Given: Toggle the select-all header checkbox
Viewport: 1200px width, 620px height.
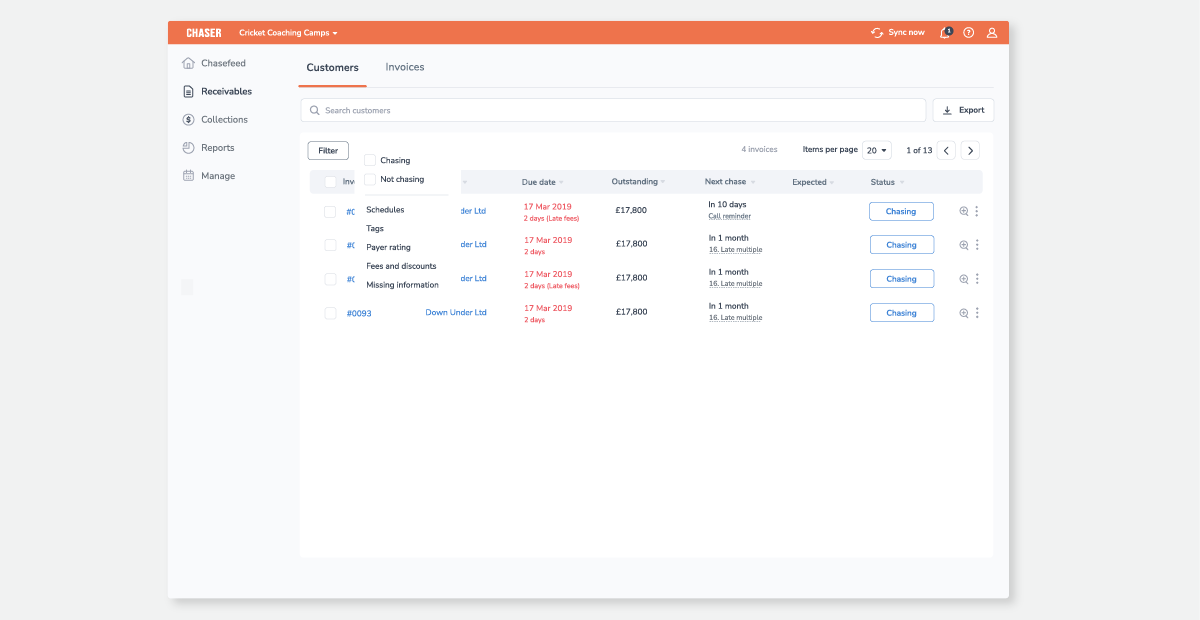Looking at the screenshot, I should coord(330,182).
